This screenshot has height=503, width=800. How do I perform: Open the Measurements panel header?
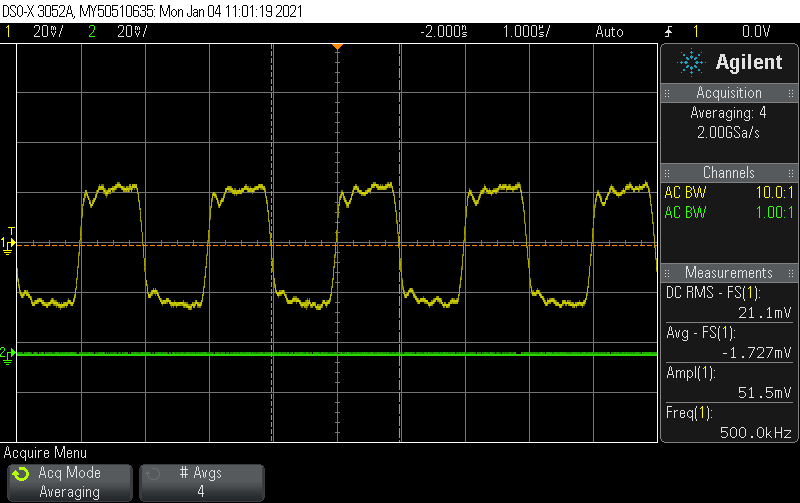pos(729,273)
